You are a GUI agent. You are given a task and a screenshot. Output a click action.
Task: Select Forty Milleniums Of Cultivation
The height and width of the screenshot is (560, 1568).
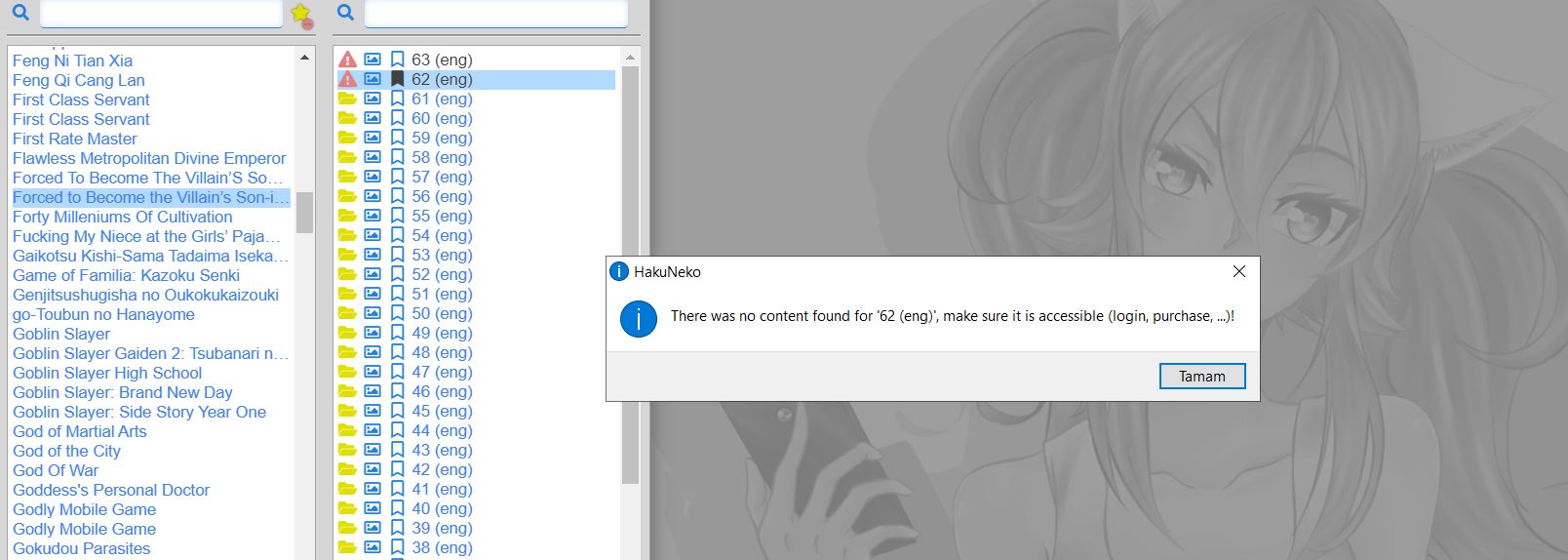123,217
